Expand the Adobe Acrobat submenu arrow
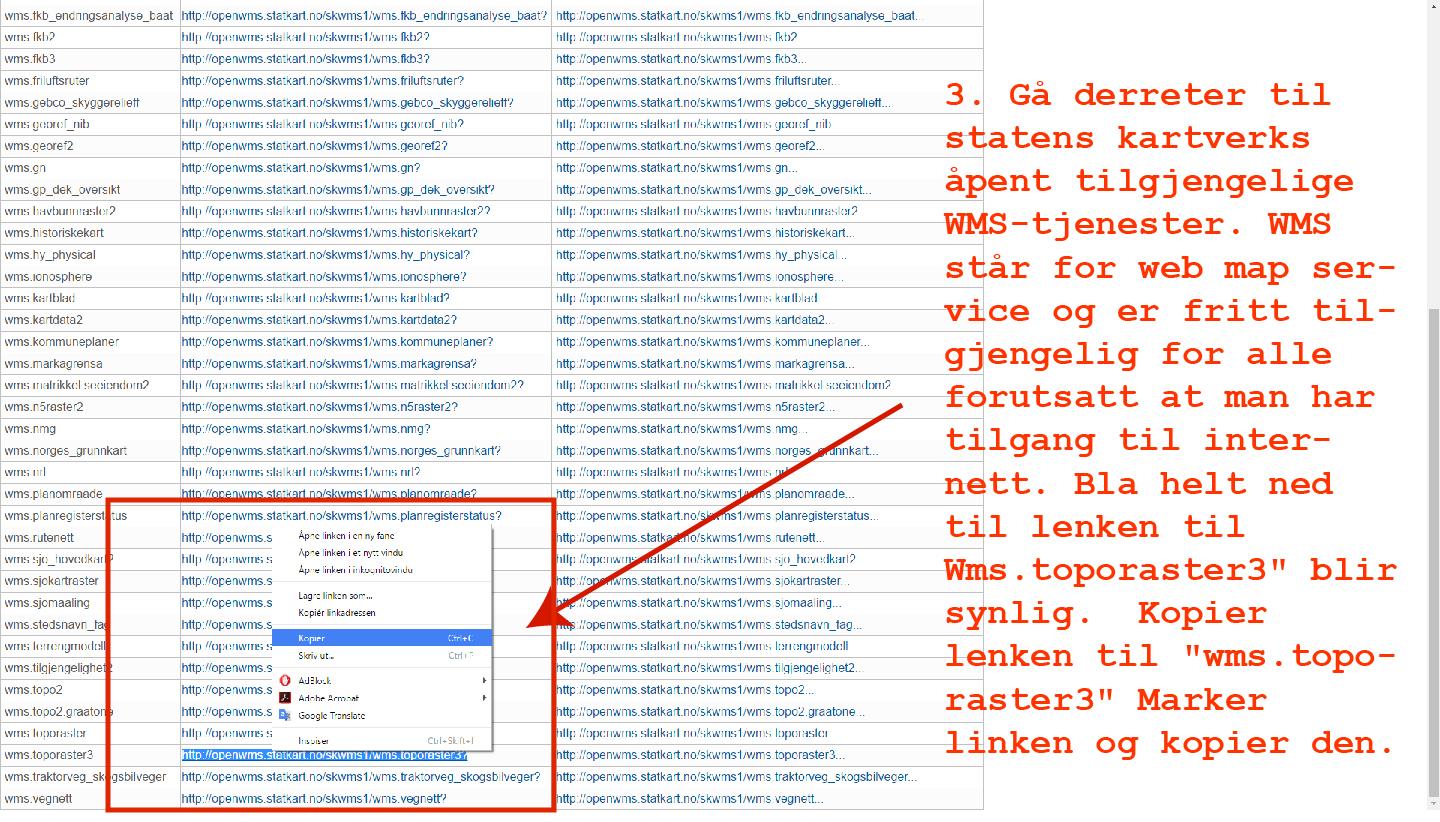 484,698
